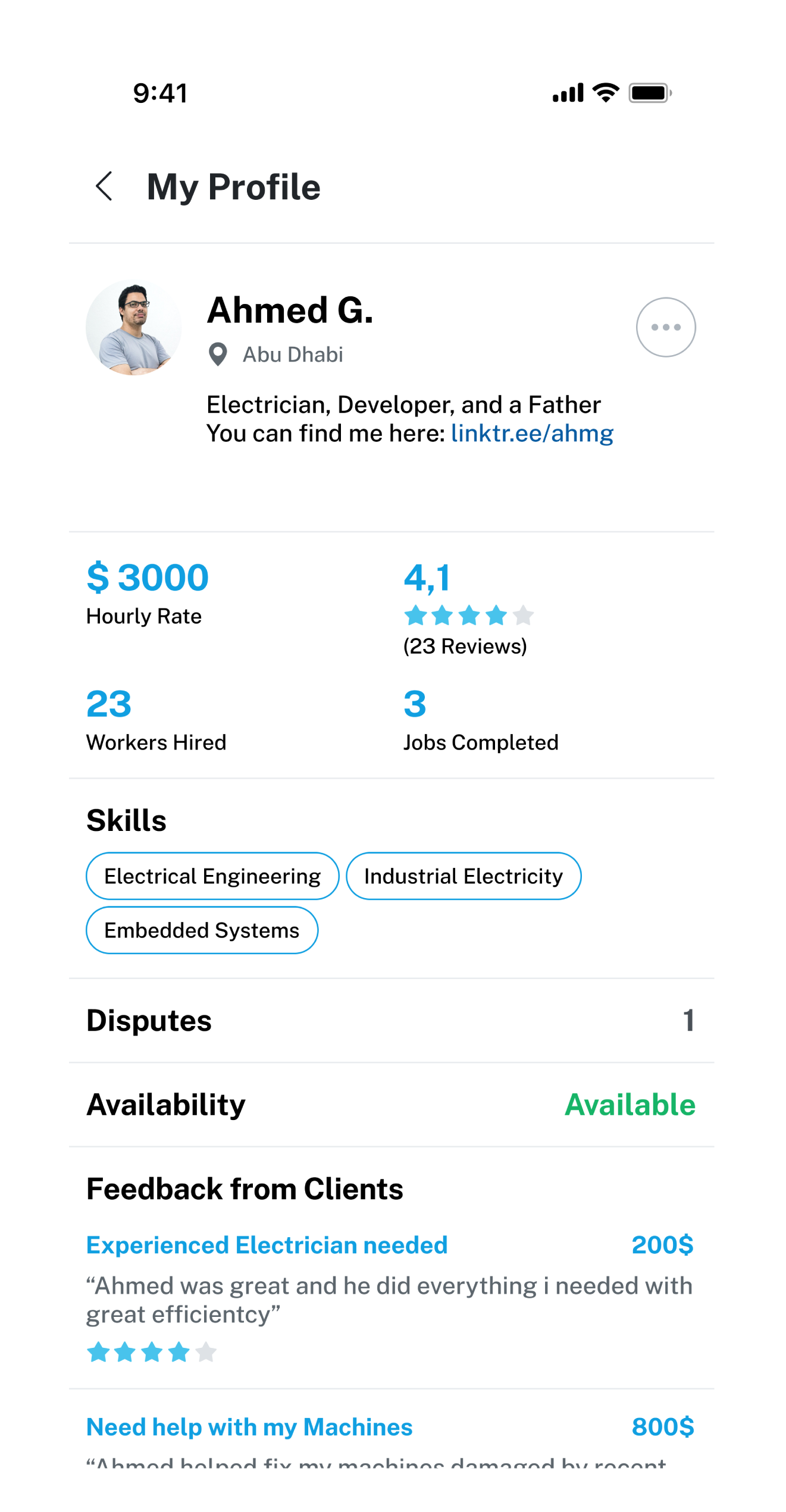Tap the cellular signal icon

click(568, 93)
